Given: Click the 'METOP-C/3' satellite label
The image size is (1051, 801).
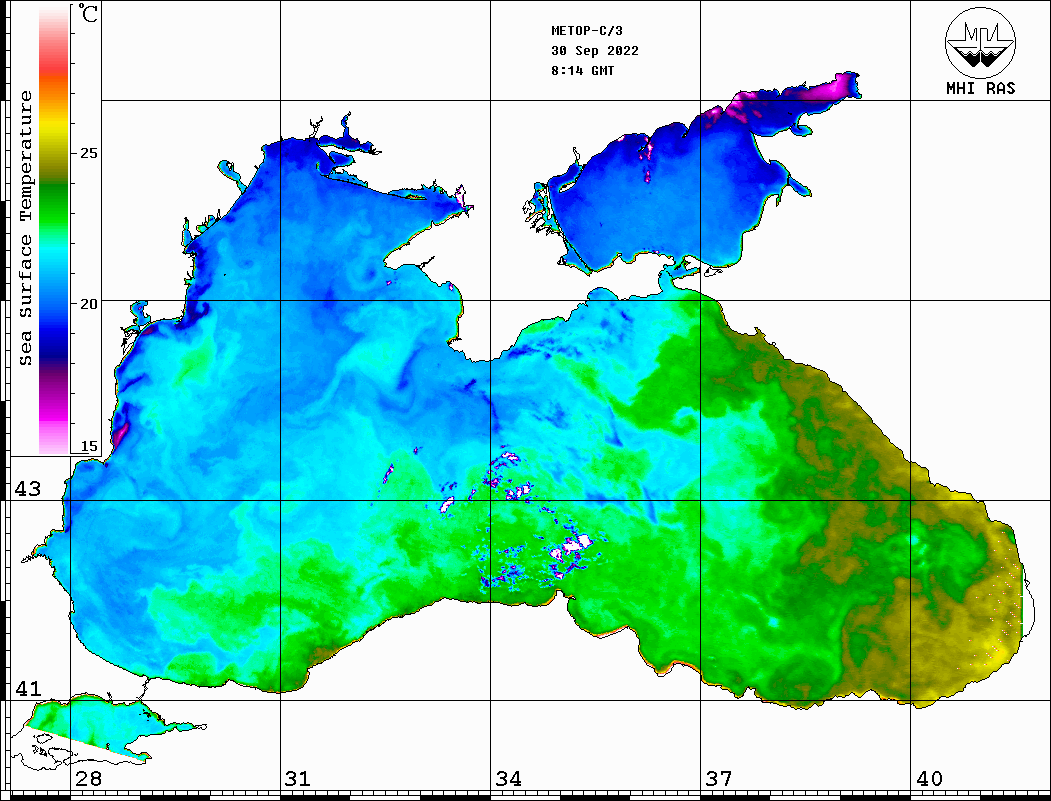Looking at the screenshot, I should point(587,31).
